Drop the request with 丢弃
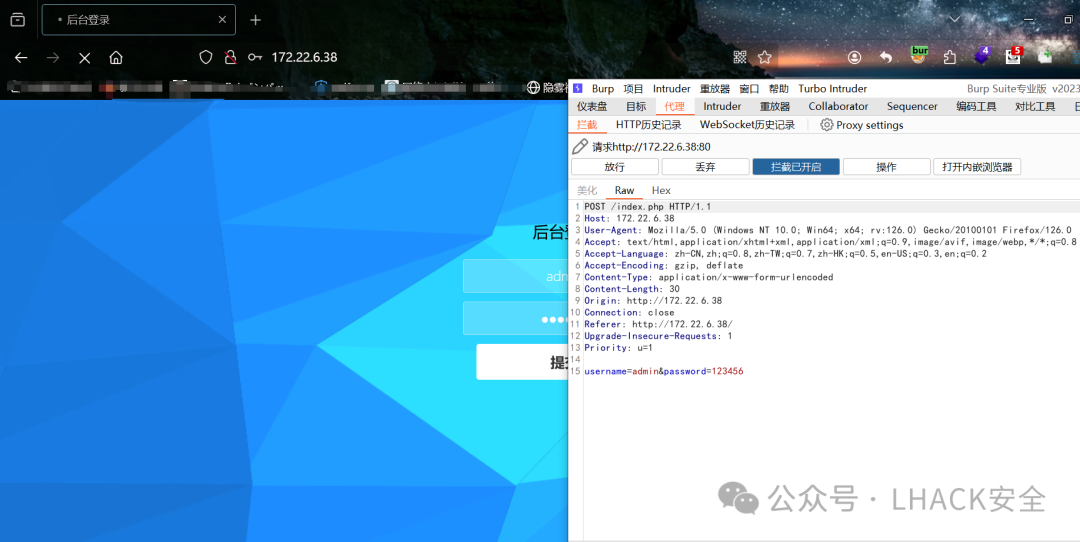1080x542 pixels. coord(705,167)
